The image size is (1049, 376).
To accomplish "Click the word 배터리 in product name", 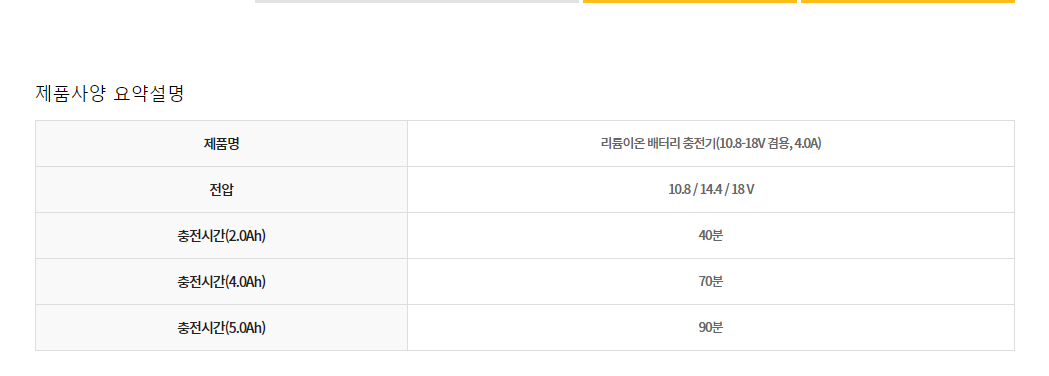I will click(664, 144).
